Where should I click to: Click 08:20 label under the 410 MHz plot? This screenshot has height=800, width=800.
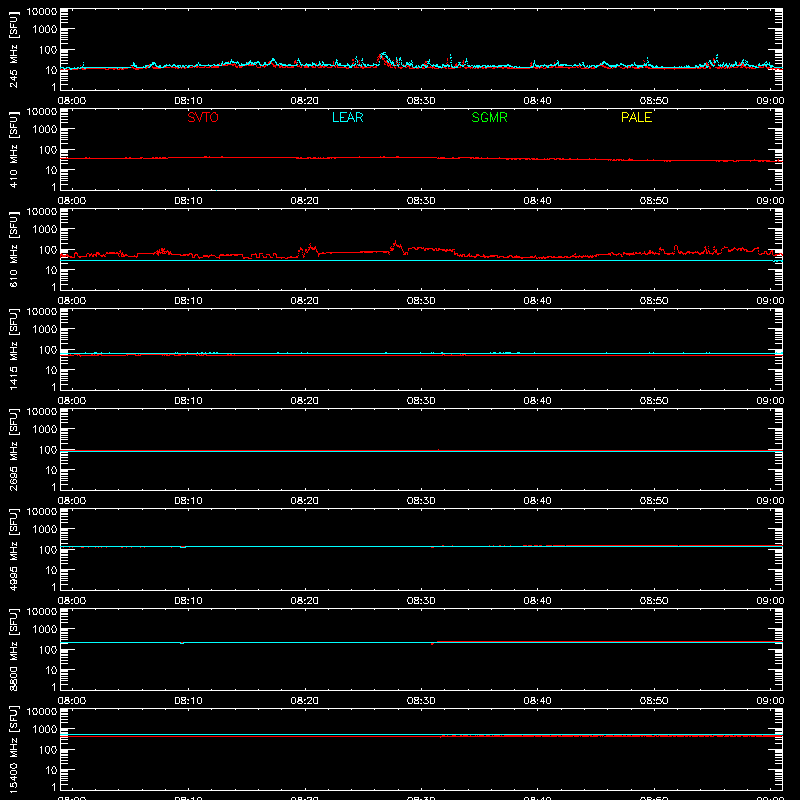pyautogui.click(x=305, y=201)
